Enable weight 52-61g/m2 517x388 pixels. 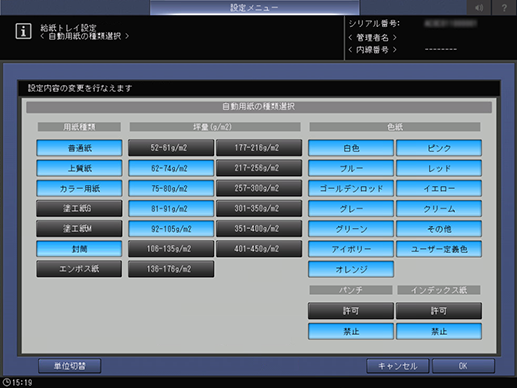tap(171, 148)
